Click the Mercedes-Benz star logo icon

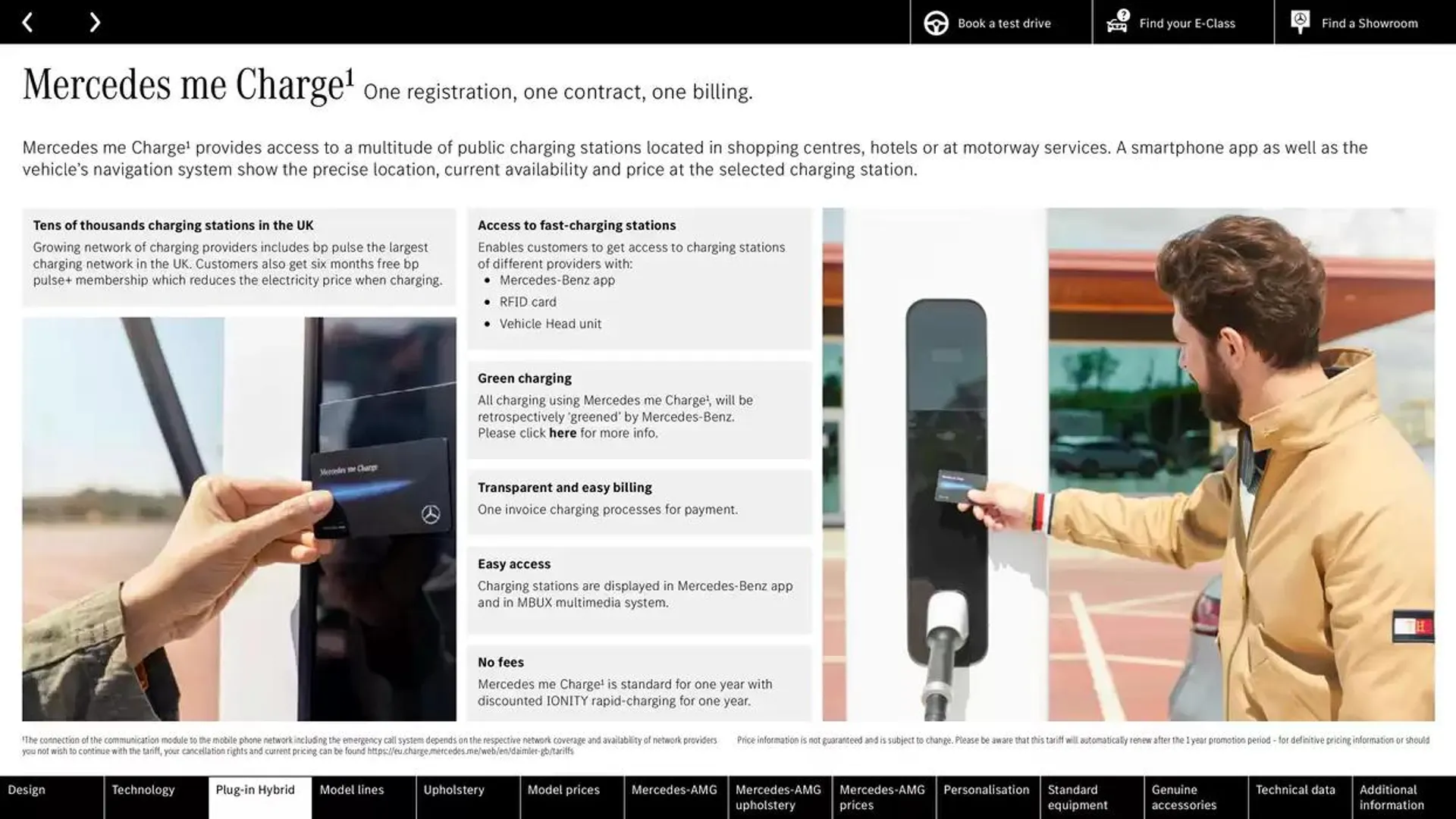click(429, 513)
